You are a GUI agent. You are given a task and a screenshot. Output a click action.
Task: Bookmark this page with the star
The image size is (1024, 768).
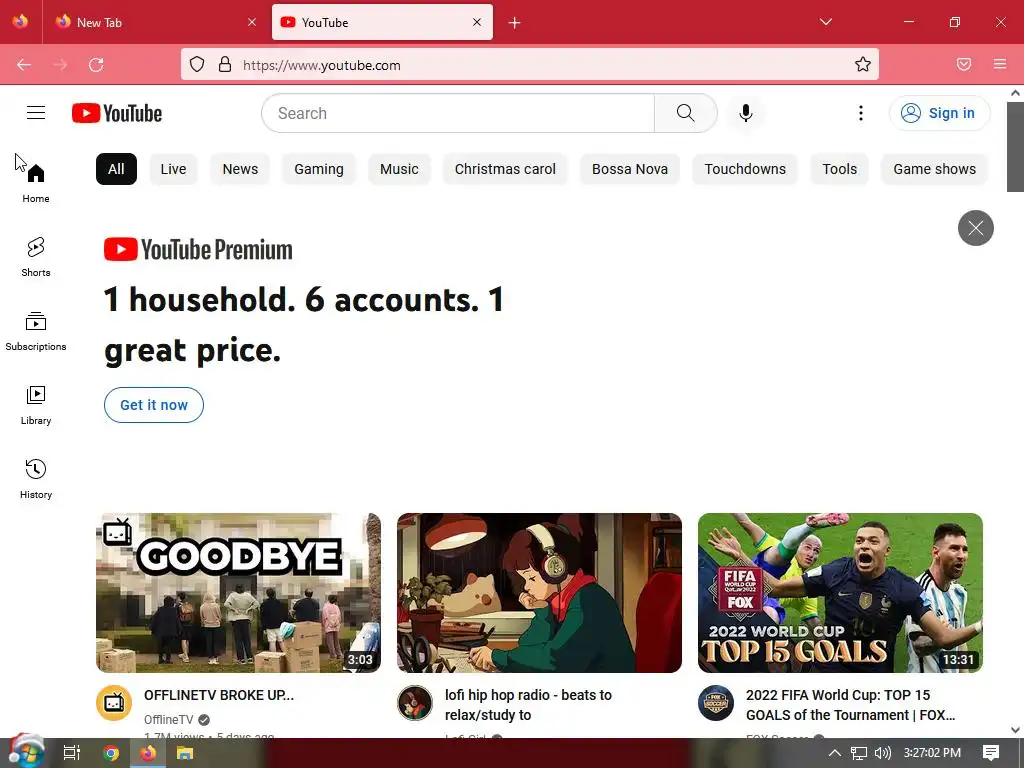[x=863, y=65]
